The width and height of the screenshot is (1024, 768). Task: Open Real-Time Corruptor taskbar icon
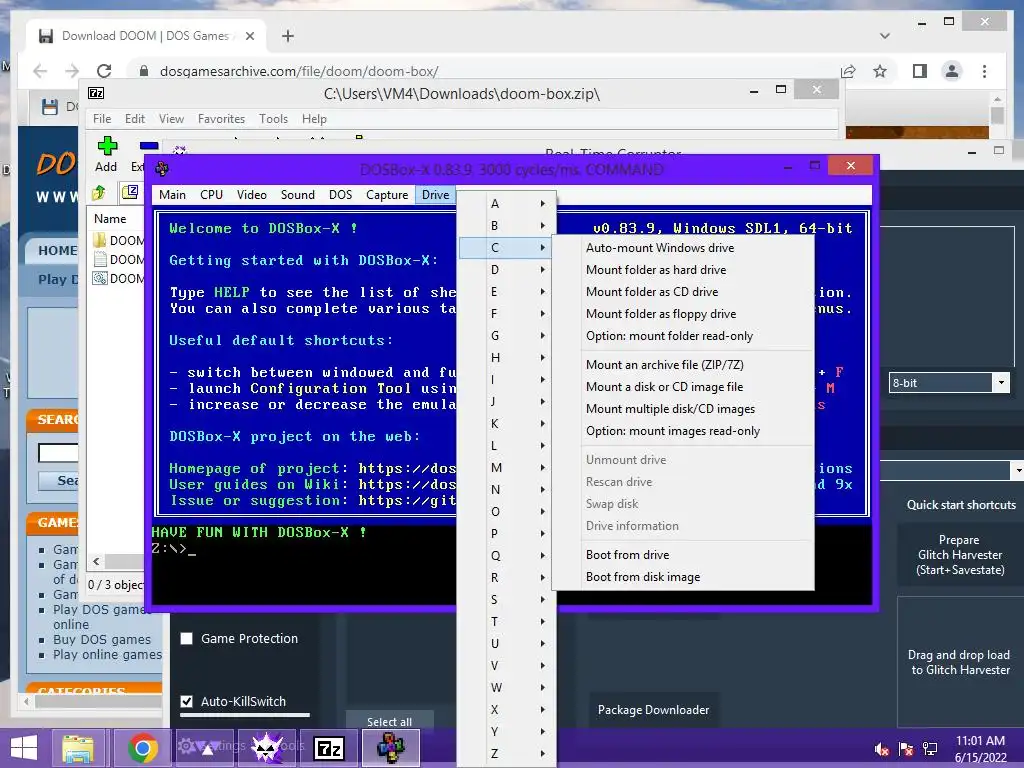point(267,748)
